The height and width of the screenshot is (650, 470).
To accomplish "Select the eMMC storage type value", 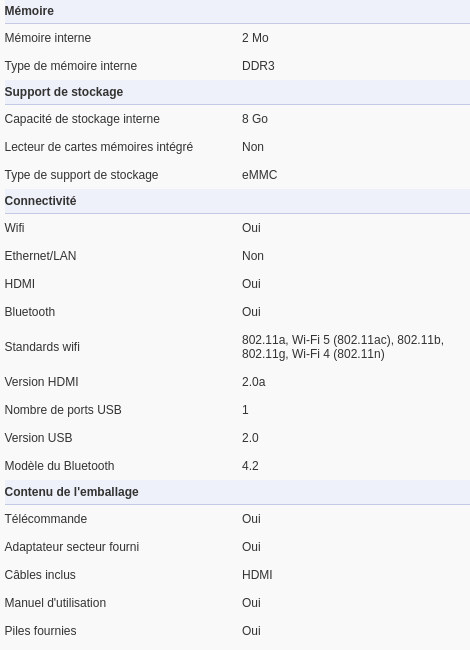I will tap(259, 175).
